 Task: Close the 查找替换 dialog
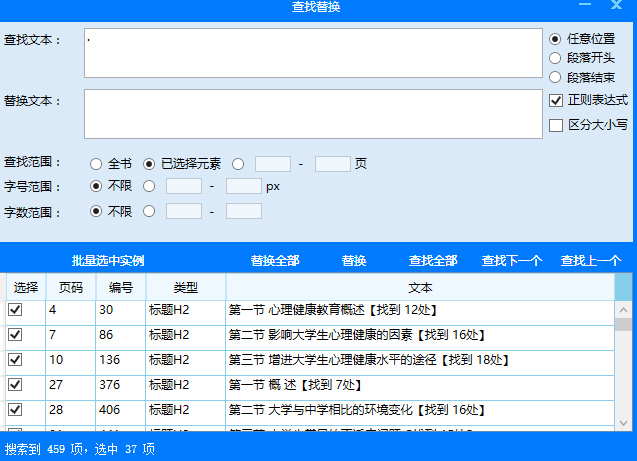click(616, 8)
